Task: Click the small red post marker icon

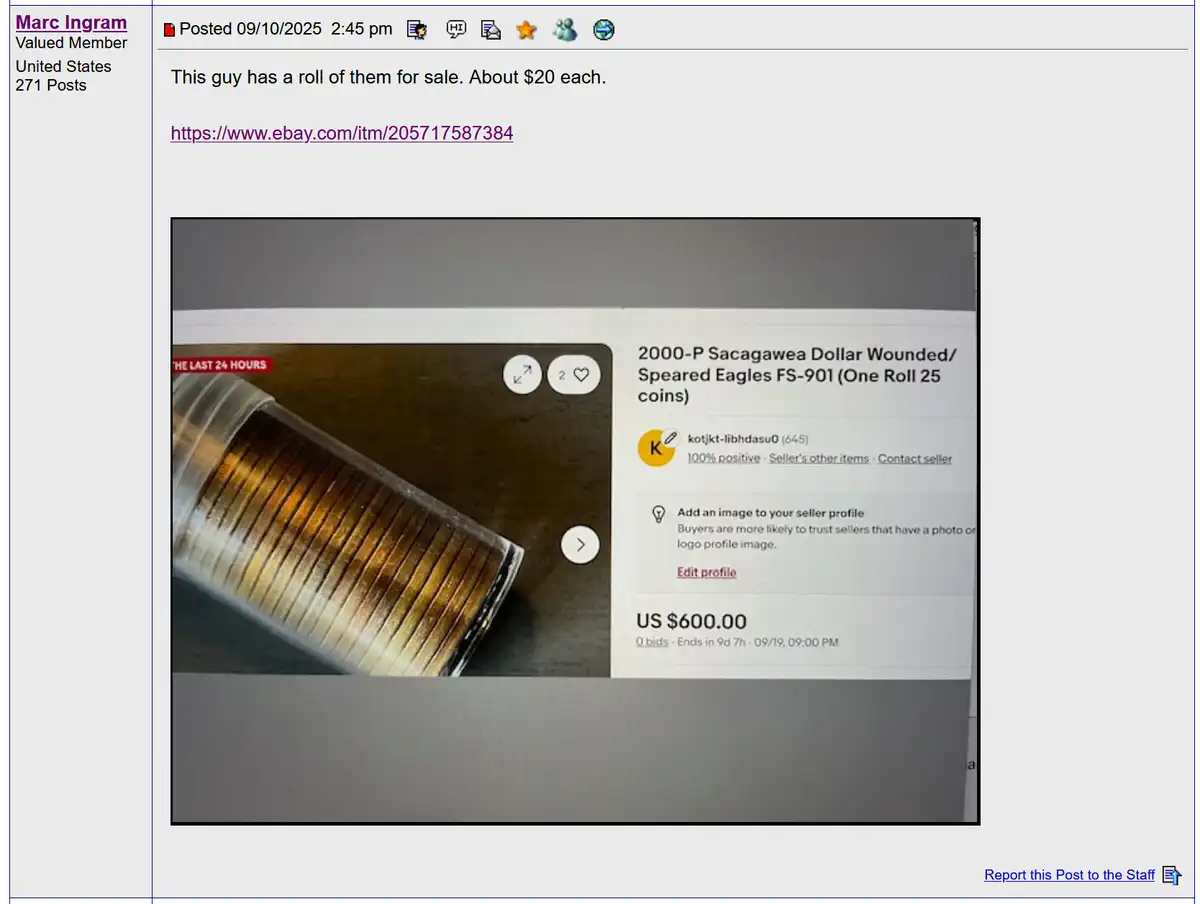Action: coord(169,30)
